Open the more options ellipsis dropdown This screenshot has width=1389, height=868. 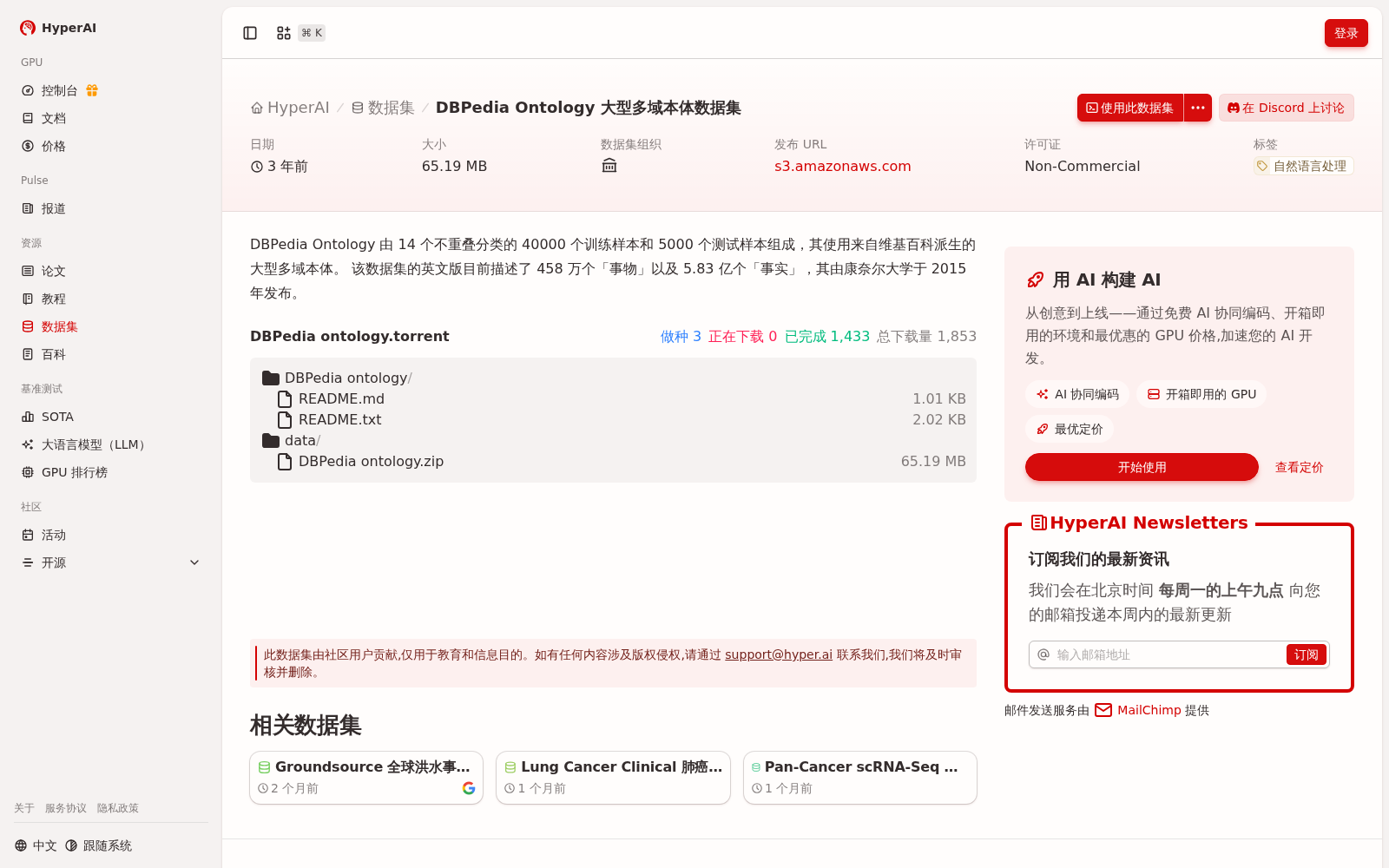pos(1198,108)
